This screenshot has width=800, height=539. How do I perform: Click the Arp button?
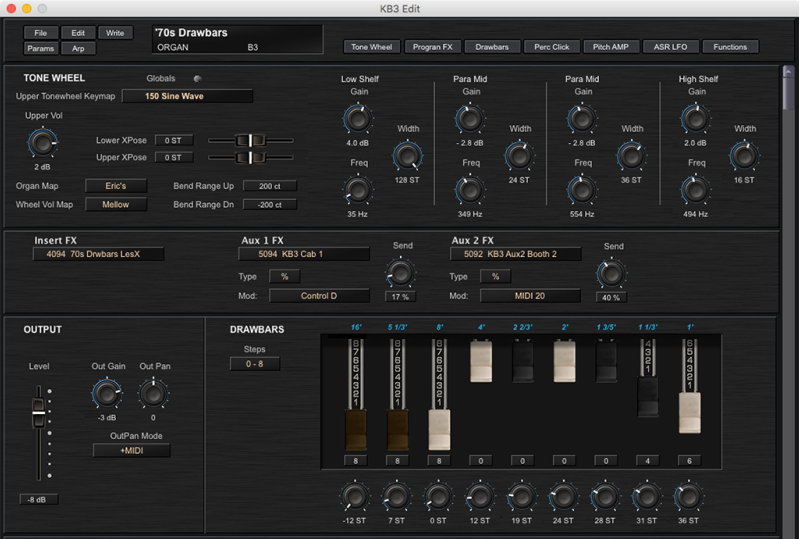point(78,48)
